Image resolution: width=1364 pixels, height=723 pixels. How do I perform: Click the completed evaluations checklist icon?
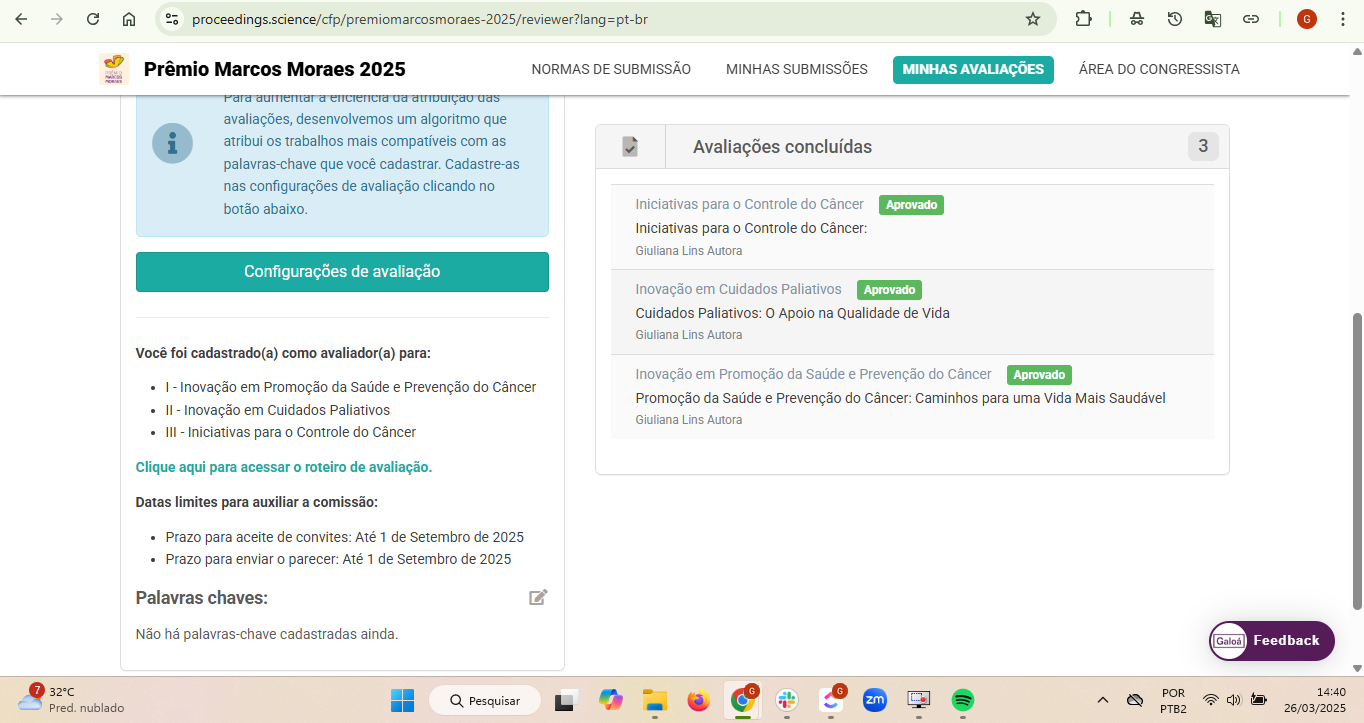pyautogui.click(x=630, y=147)
